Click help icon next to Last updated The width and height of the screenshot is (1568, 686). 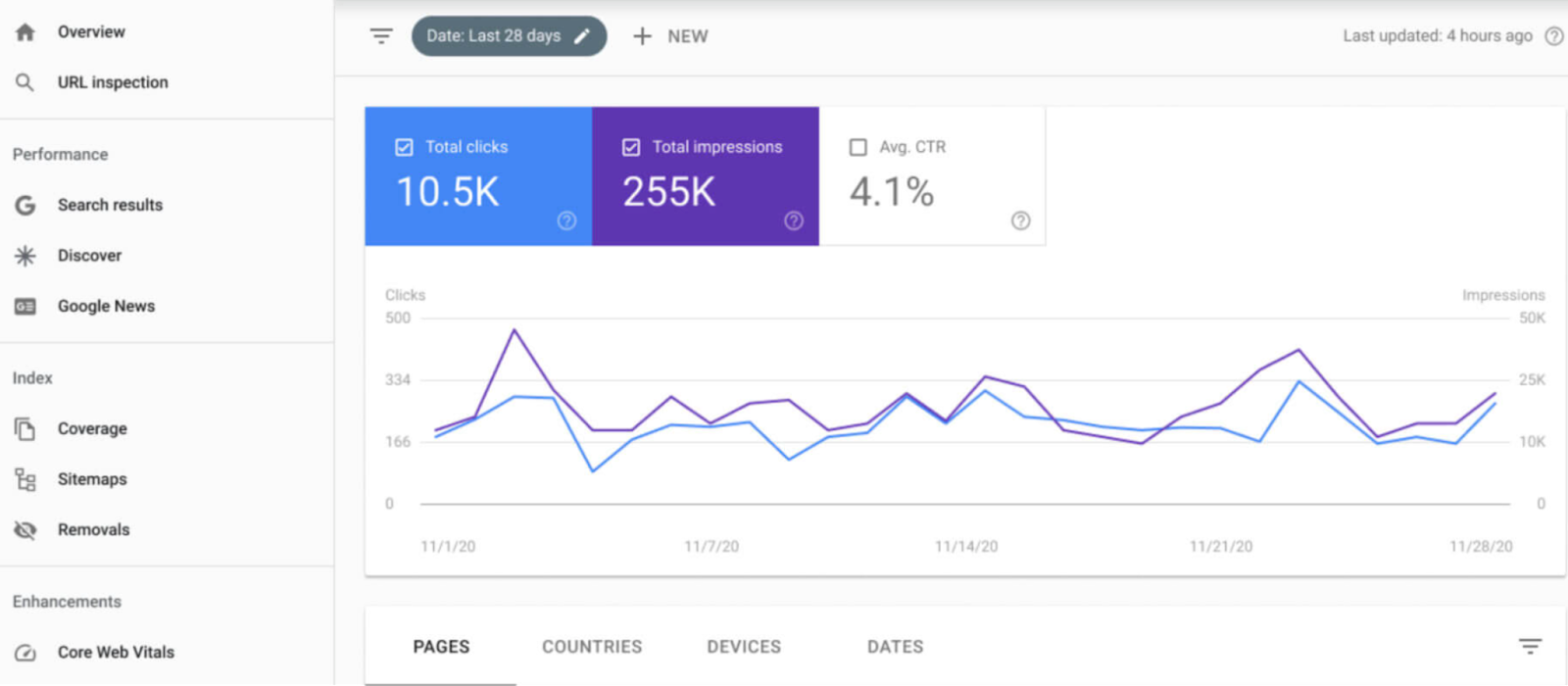click(1553, 36)
